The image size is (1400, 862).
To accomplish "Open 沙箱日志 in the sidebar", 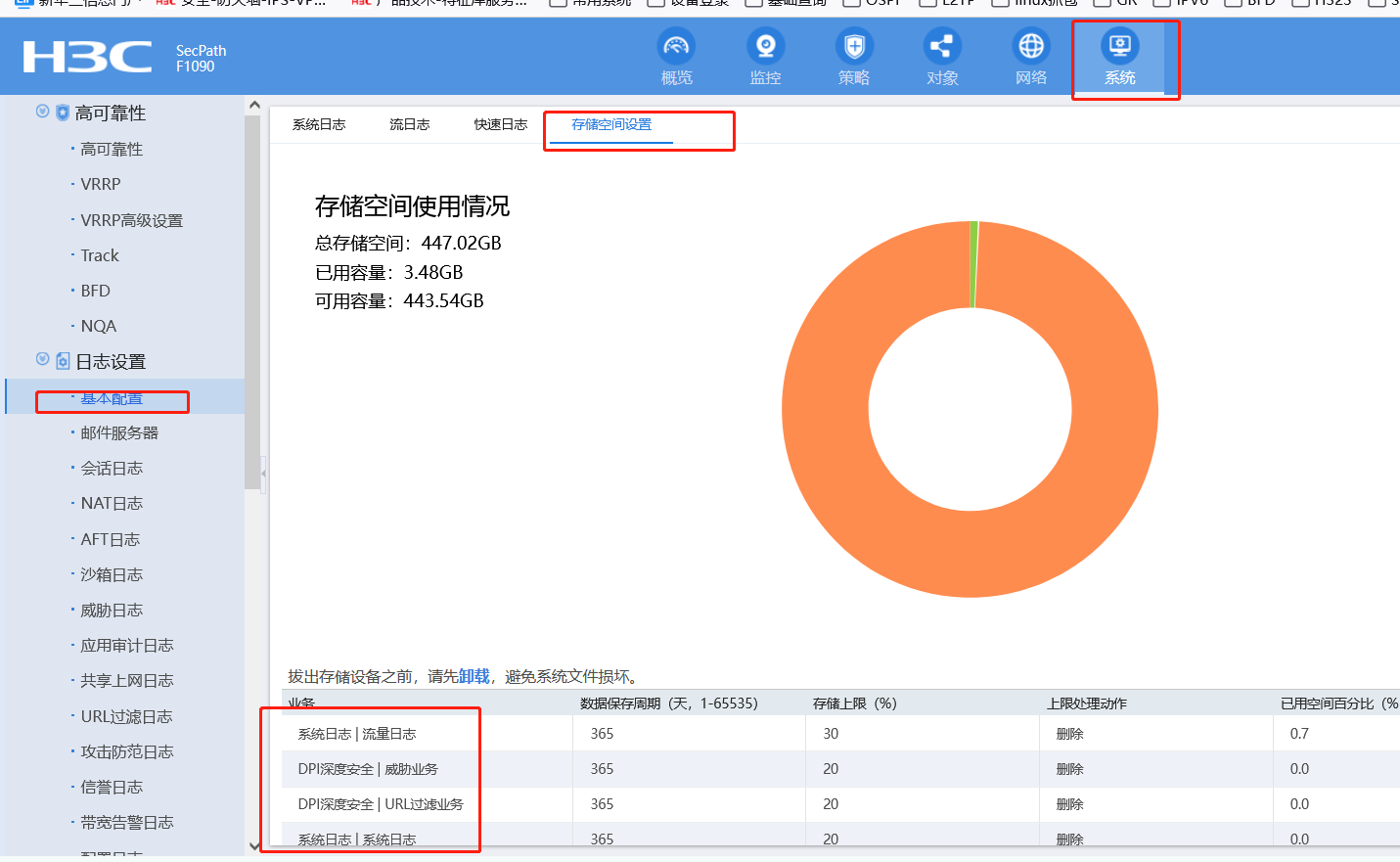I will [x=112, y=574].
